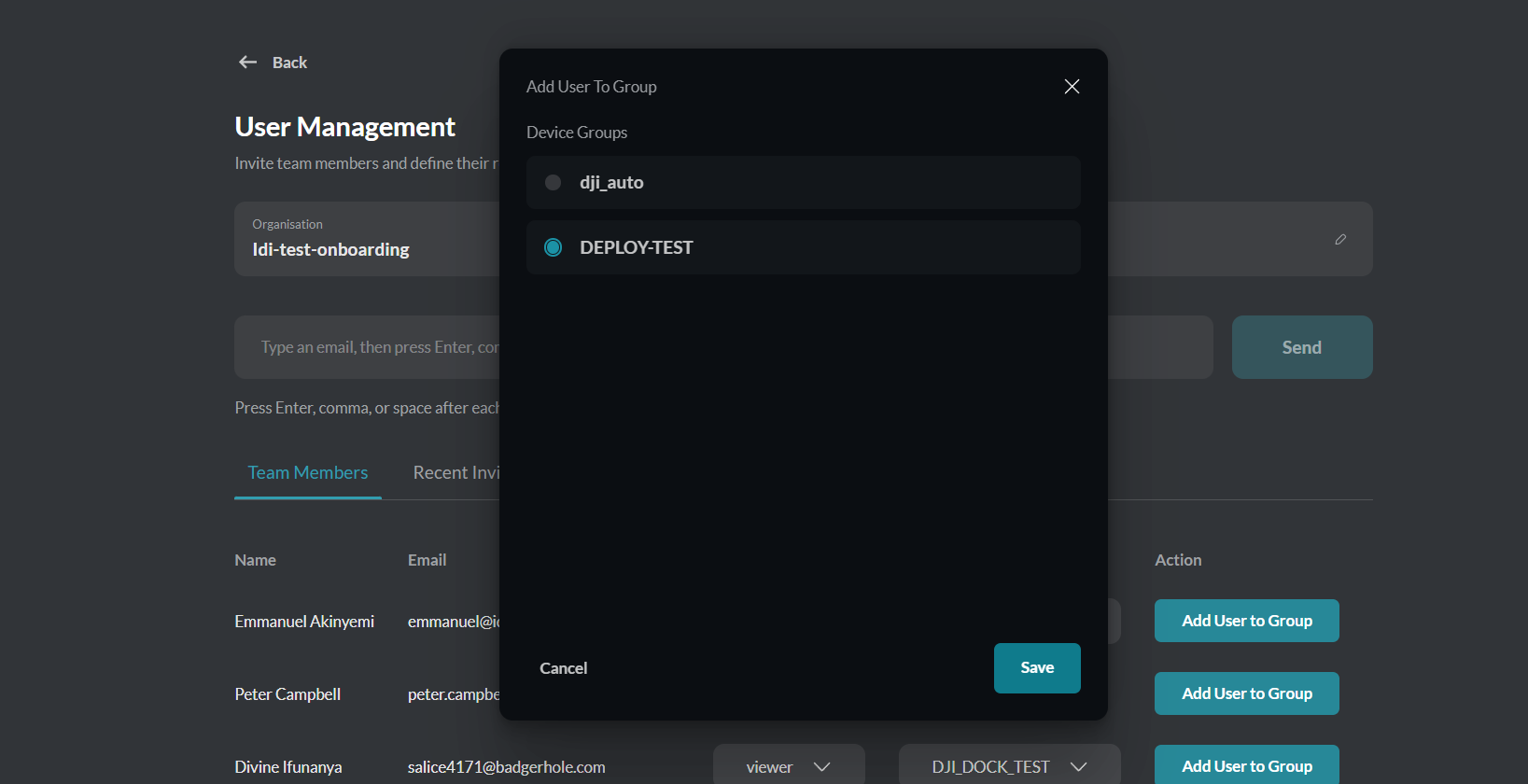
Task: Cancel adding user to group
Action: 564,668
